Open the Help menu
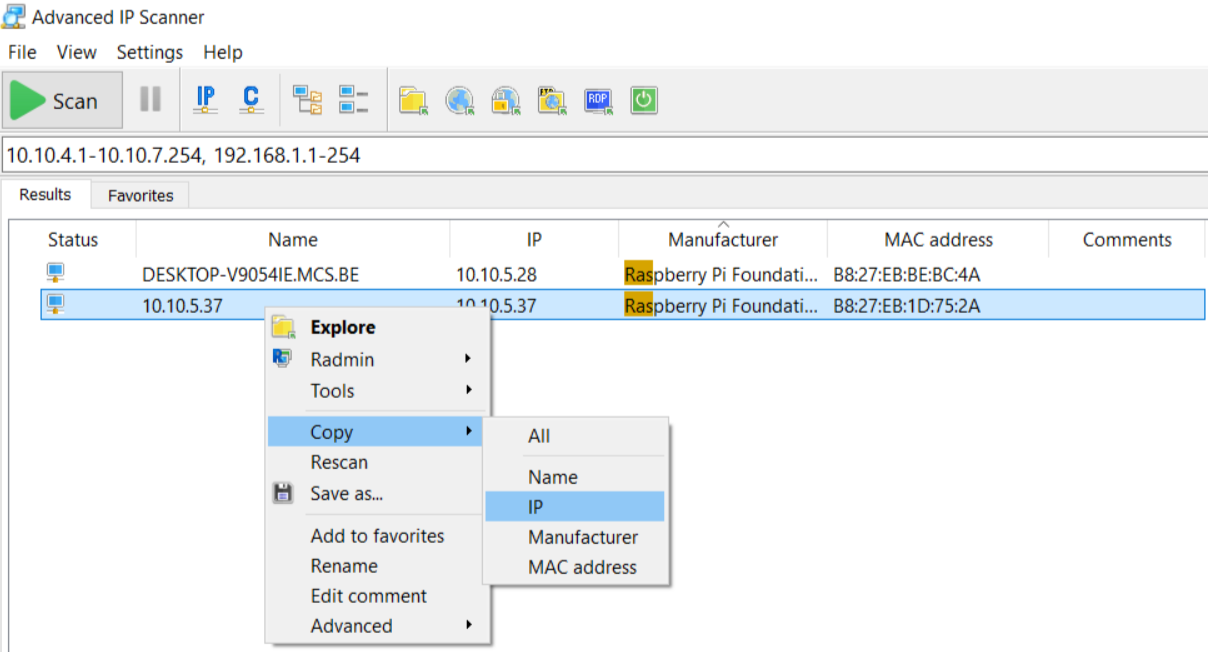The width and height of the screenshot is (1208, 652). coord(223,52)
